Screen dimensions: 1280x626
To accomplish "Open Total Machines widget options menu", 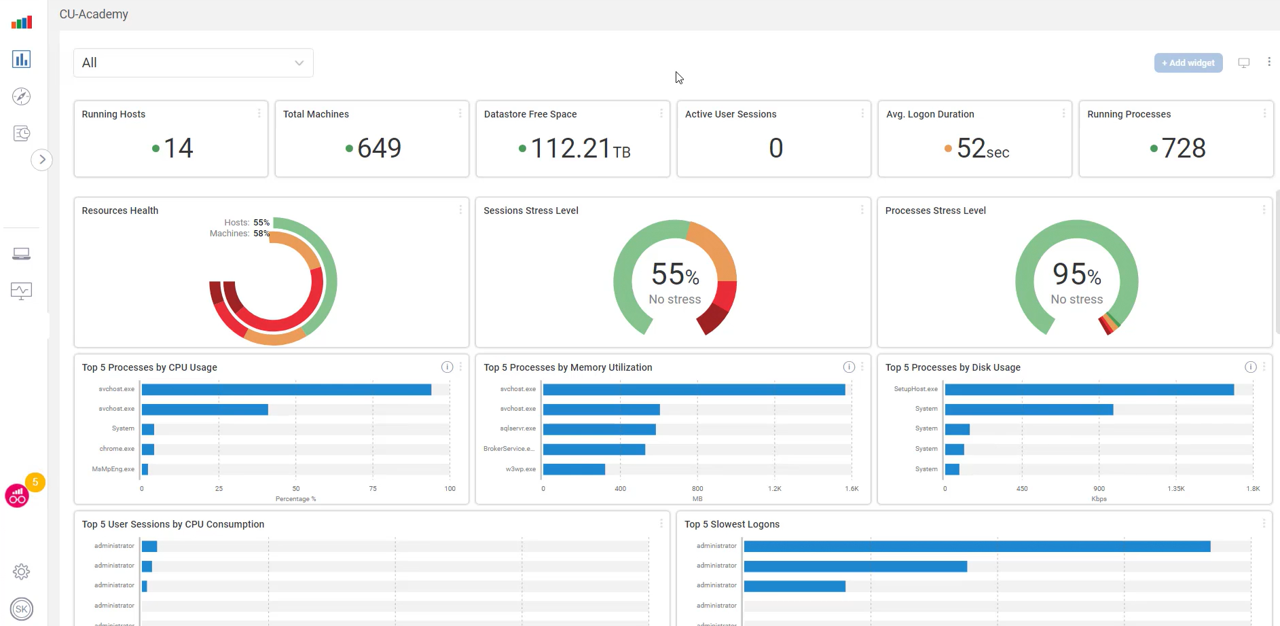I will pos(460,114).
